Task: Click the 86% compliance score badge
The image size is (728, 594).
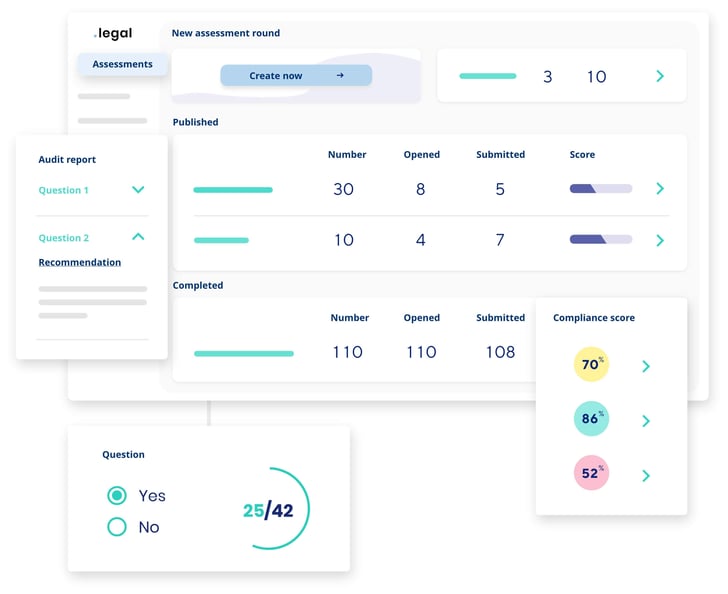Action: point(591,418)
